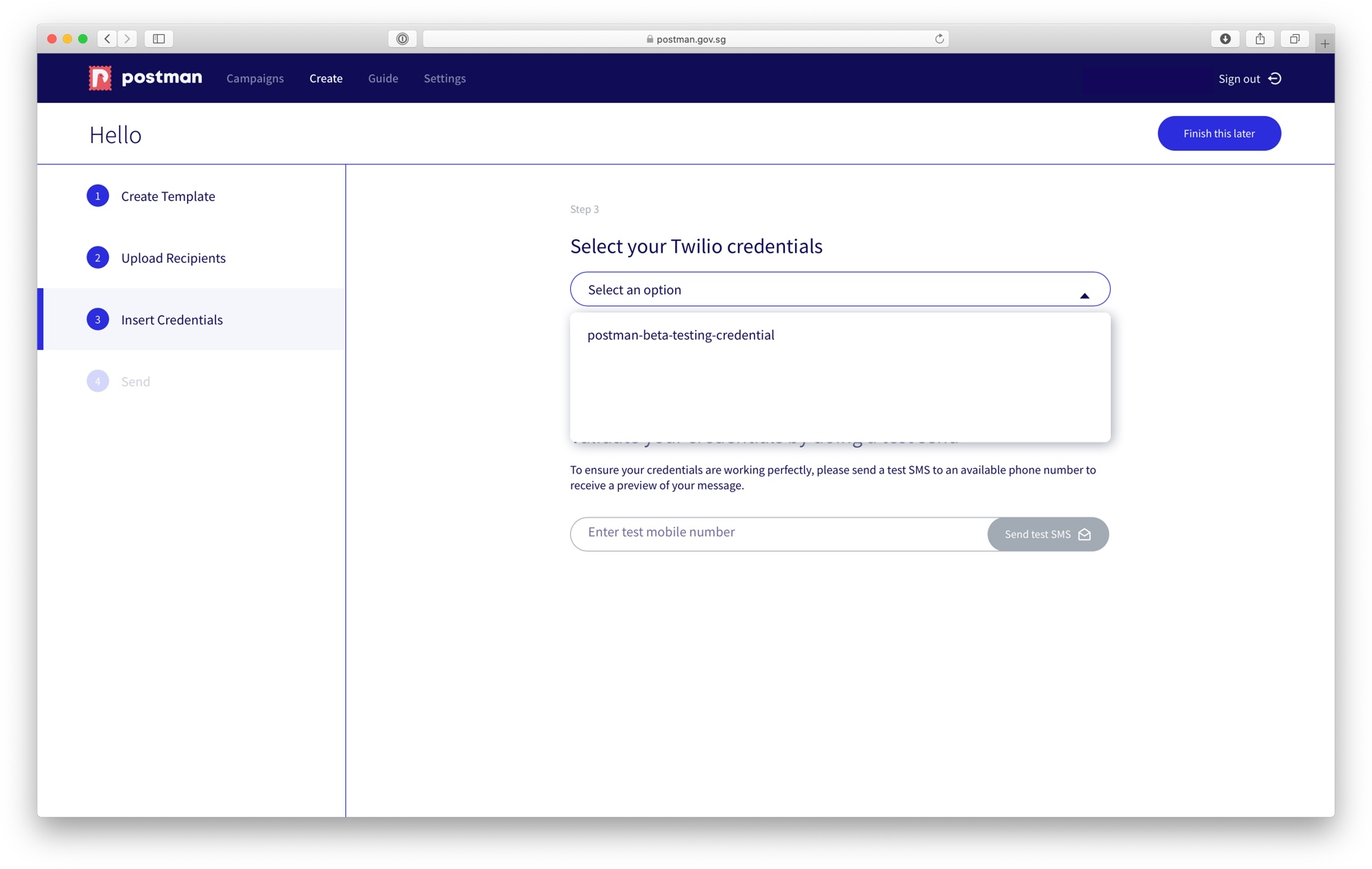Open the Share menu
Image resolution: width=1372 pixels, height=869 pixels.
pyautogui.click(x=1260, y=39)
